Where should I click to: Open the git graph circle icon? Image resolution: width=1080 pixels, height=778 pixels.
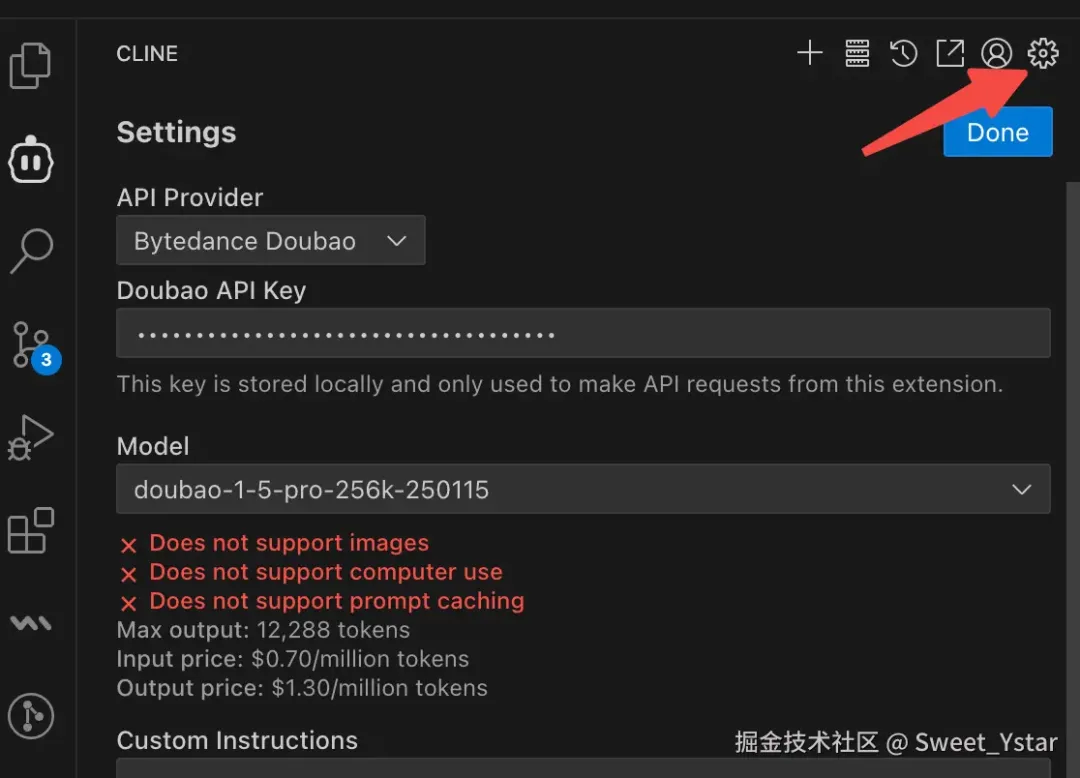point(31,715)
